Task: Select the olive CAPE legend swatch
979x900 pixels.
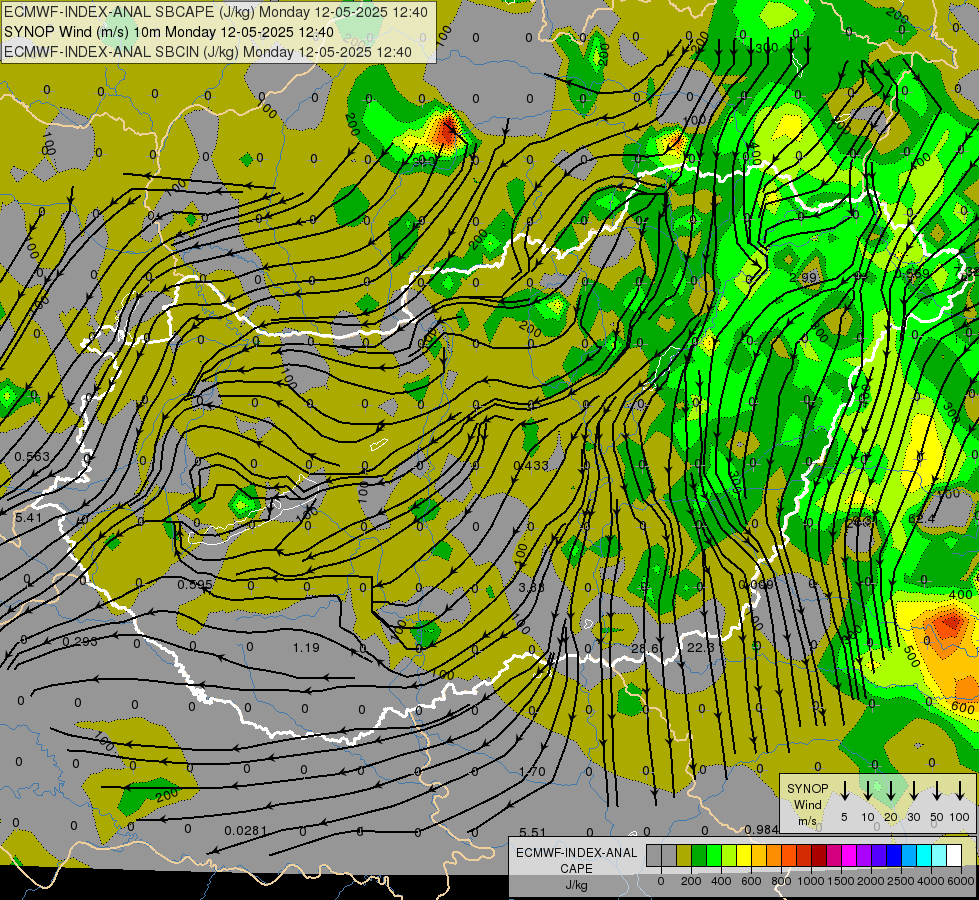Action: pyautogui.click(x=684, y=856)
